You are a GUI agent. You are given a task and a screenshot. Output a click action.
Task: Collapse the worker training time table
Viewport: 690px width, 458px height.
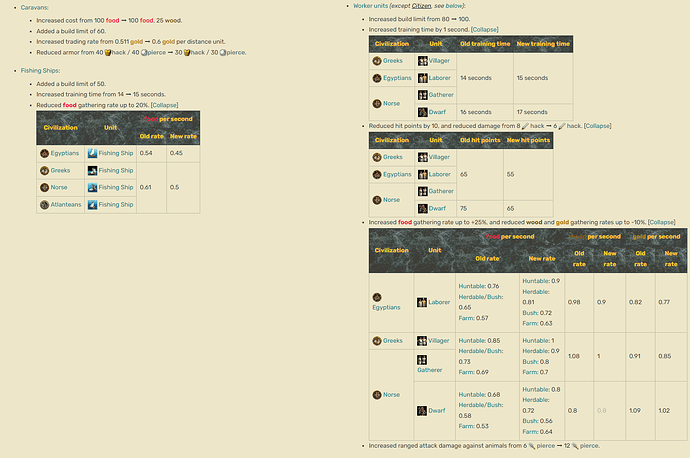click(x=484, y=30)
